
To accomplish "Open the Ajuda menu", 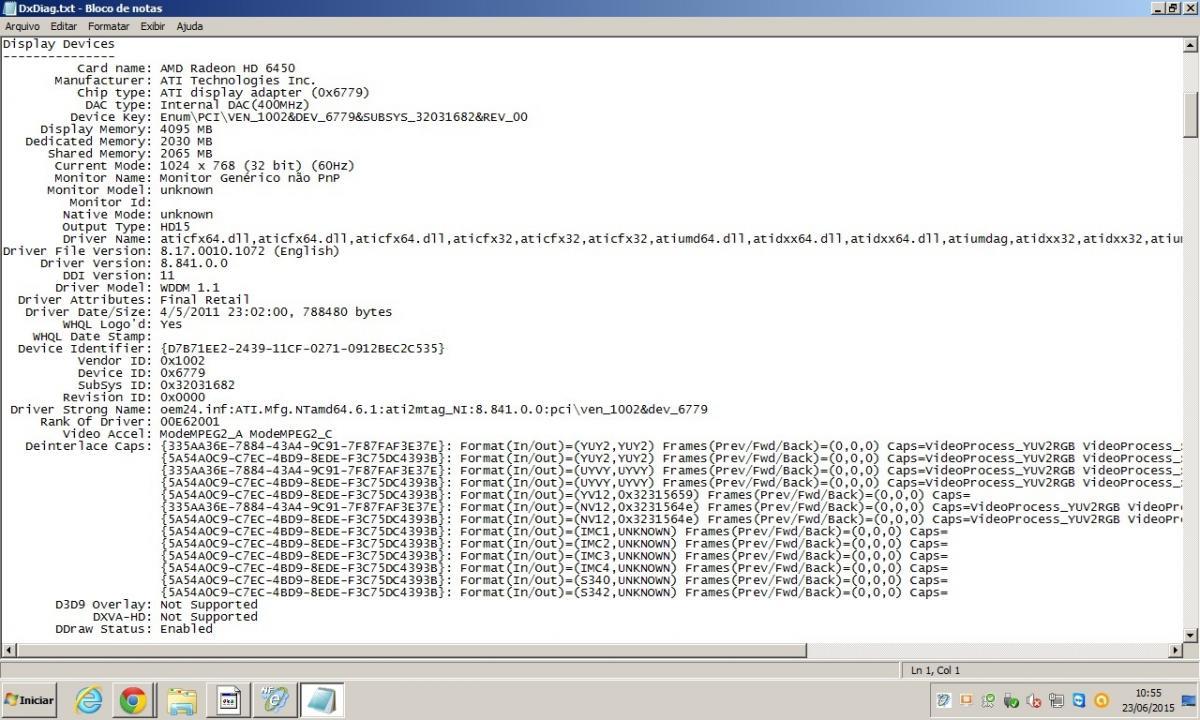I will (189, 26).
